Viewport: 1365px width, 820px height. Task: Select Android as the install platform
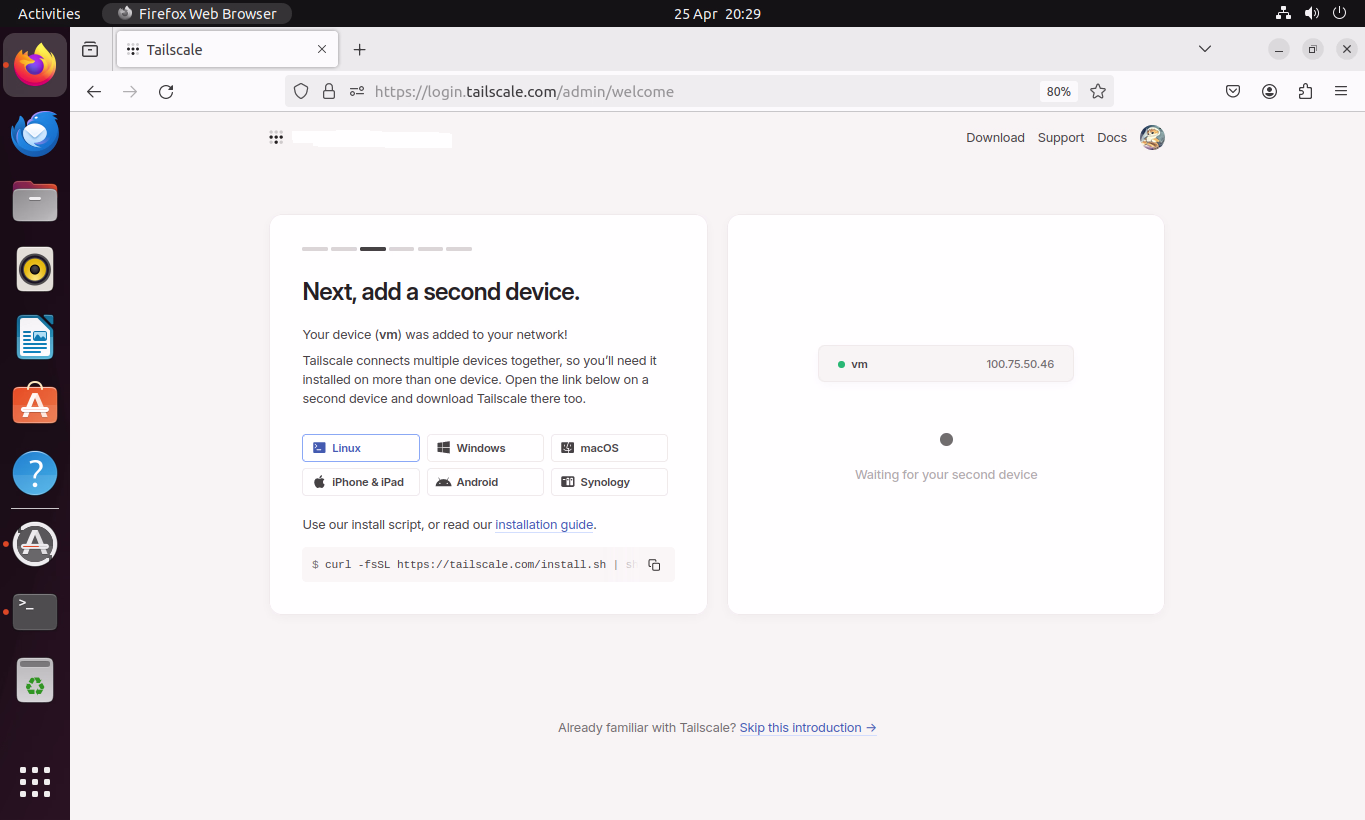[484, 481]
